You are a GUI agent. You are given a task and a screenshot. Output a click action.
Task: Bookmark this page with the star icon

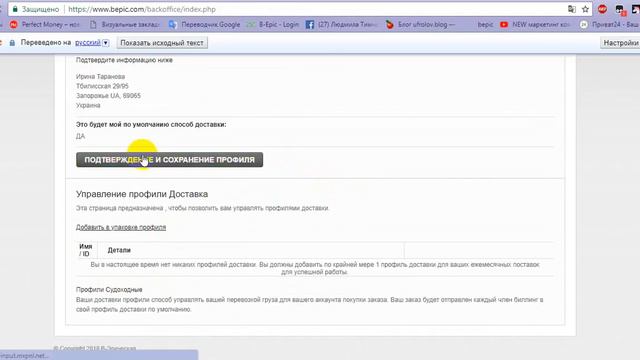click(585, 9)
